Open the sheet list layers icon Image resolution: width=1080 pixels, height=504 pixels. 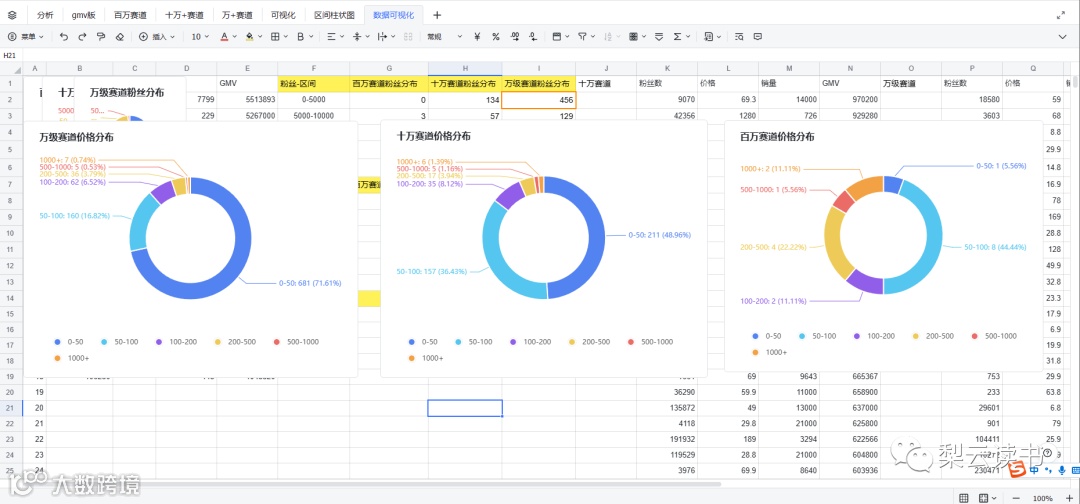12,14
